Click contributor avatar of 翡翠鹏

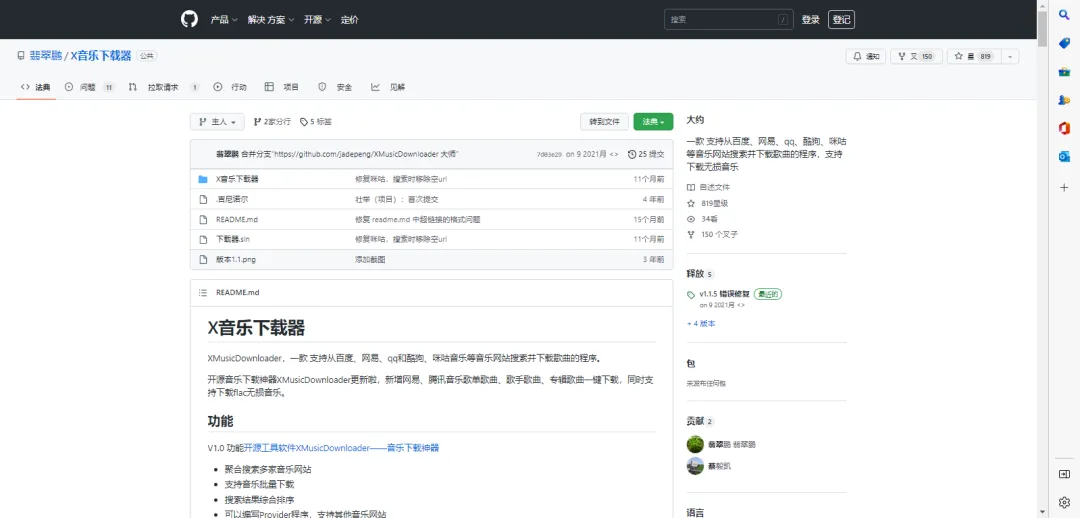coord(696,444)
